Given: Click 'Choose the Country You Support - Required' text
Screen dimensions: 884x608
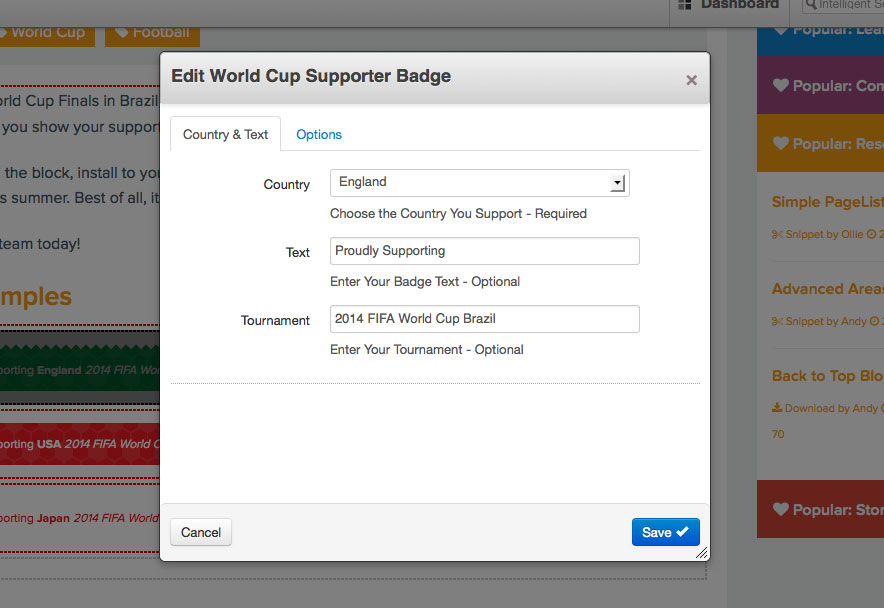Looking at the screenshot, I should tap(458, 214).
